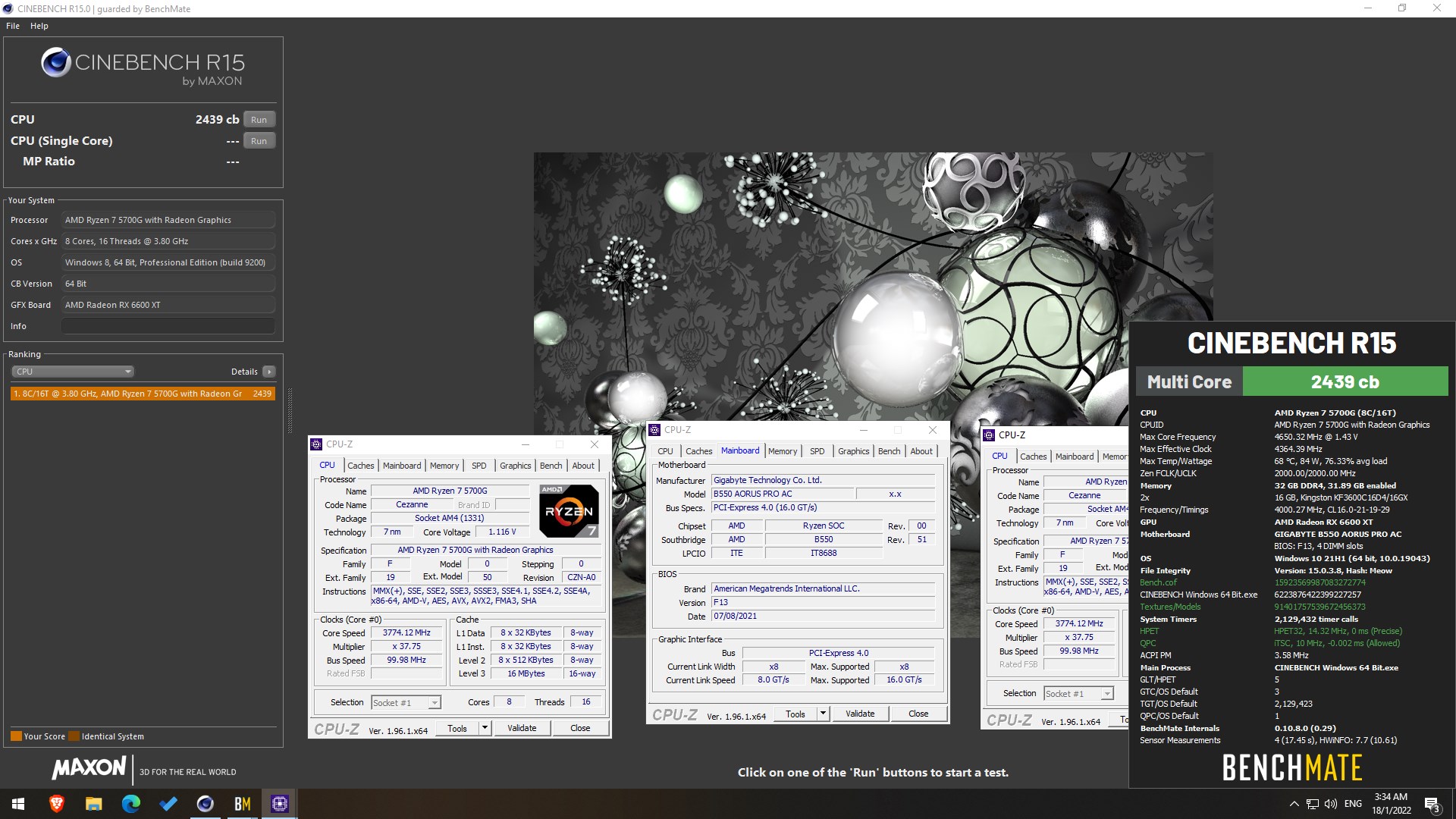Expand Tools dropdown arrow in middle CPU-Z window
This screenshot has width=1456, height=819.
(x=824, y=714)
